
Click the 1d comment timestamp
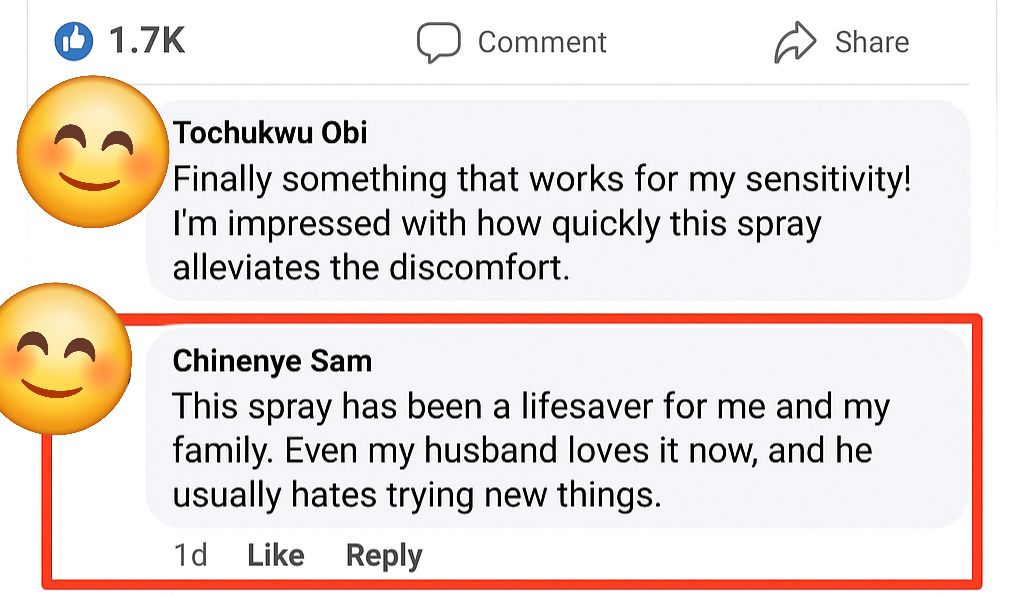point(191,556)
